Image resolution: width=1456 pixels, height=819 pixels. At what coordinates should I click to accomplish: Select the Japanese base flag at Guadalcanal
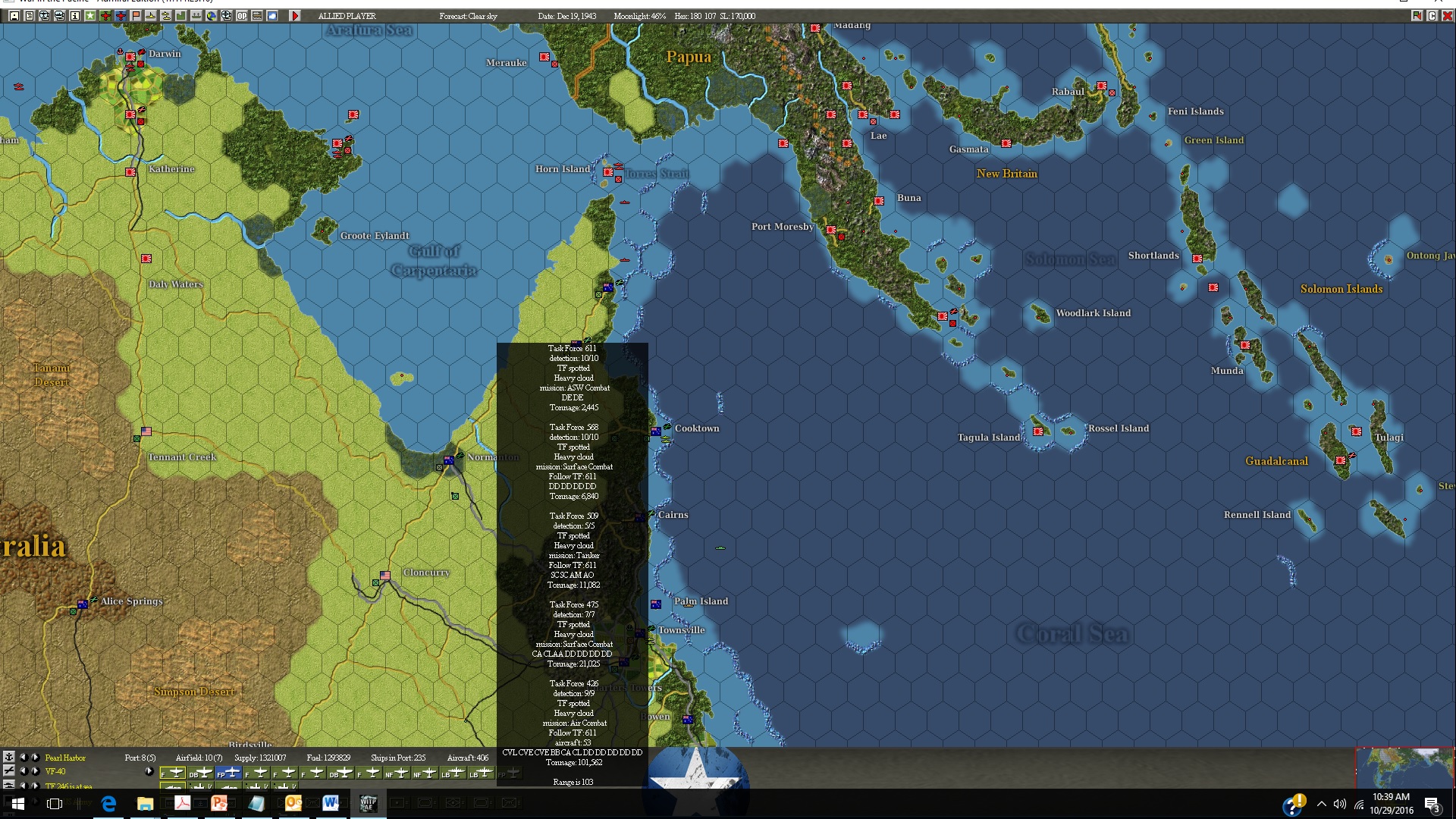coord(1341,460)
